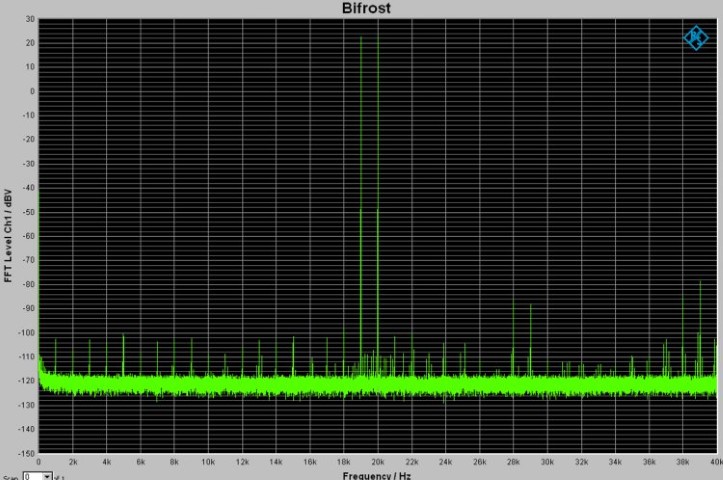Click the tall peak at 19 kHz
Screen dimensions: 723x480
(361, 203)
